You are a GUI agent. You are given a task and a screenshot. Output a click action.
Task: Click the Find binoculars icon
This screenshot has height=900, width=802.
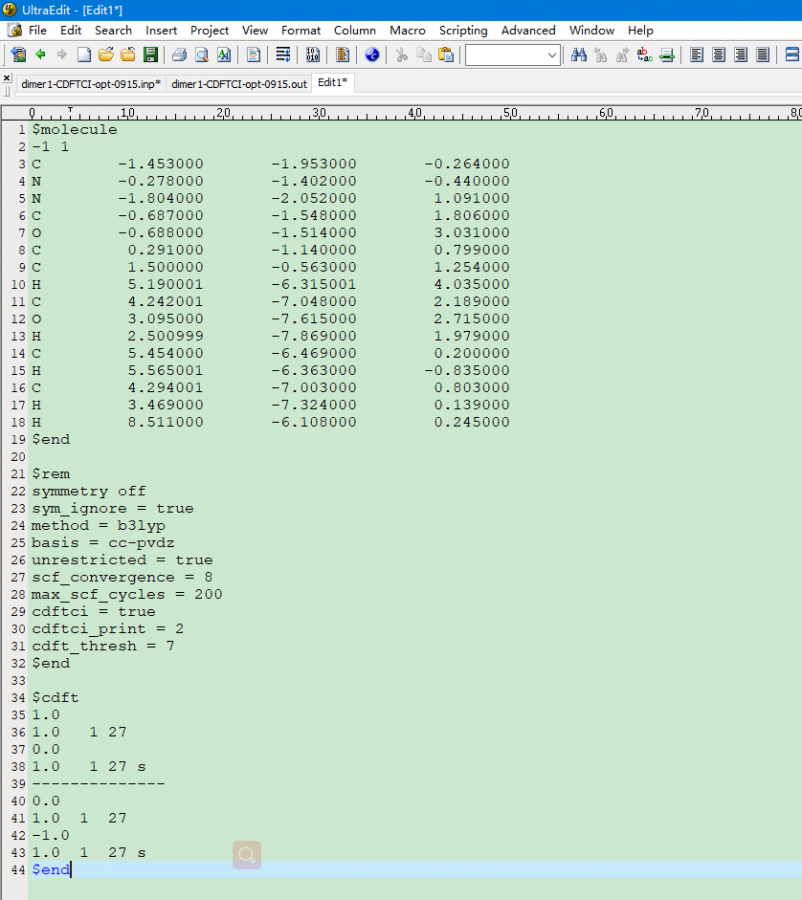pos(579,55)
